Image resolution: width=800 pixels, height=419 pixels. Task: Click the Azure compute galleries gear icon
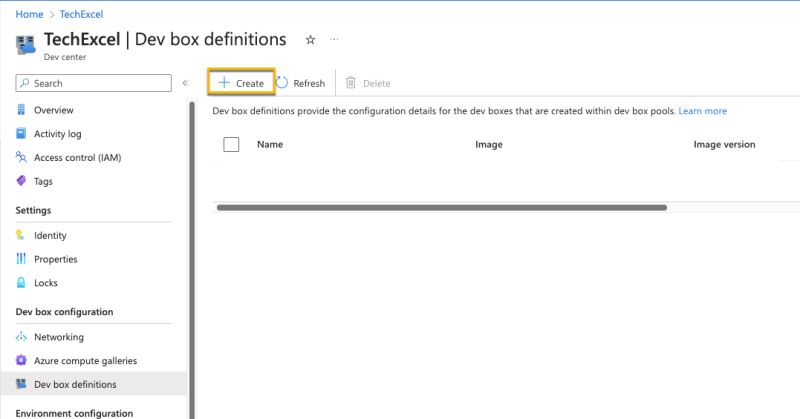[x=21, y=360]
